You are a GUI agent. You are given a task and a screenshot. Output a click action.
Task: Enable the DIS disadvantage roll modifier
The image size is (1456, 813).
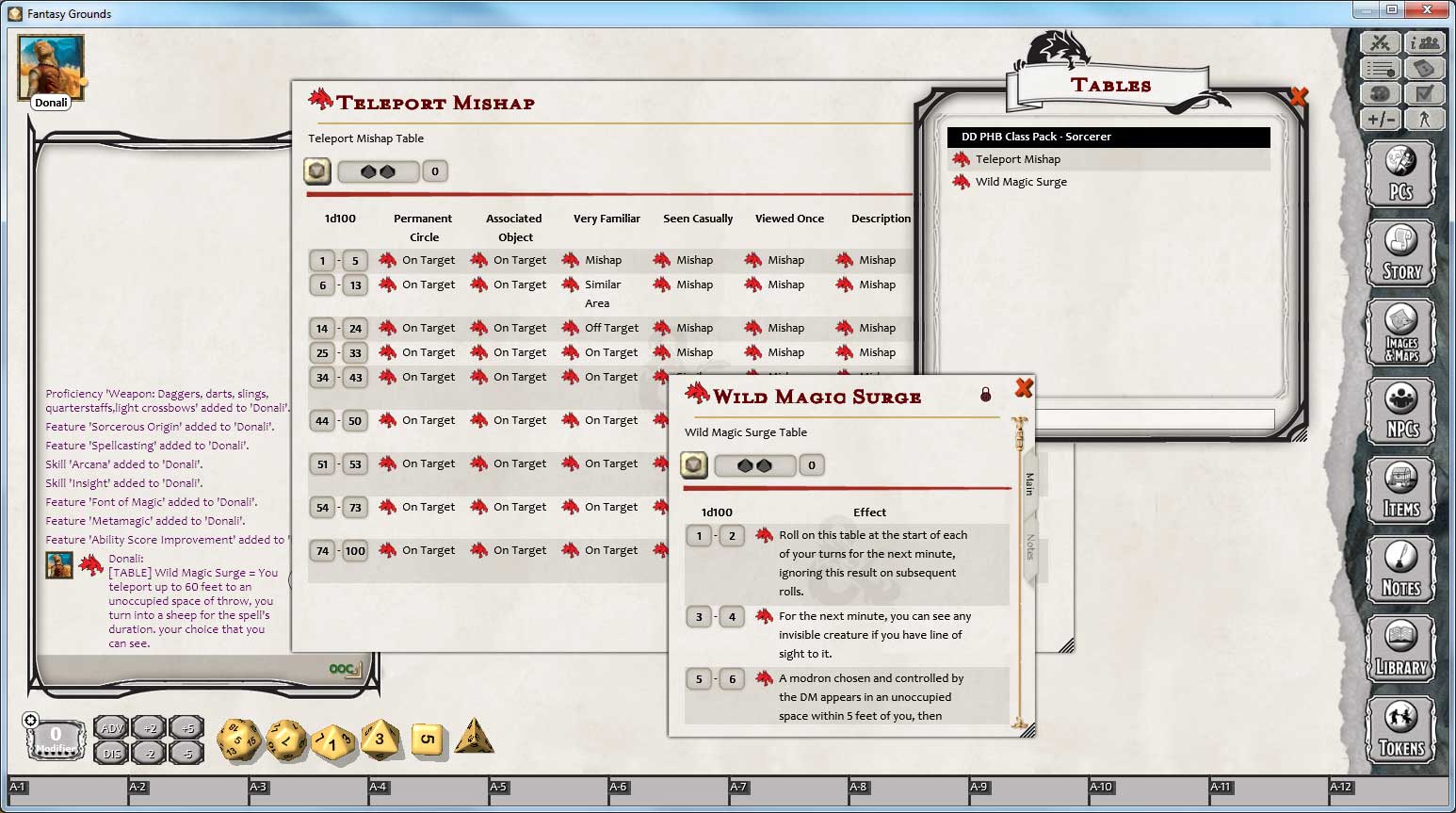point(110,753)
